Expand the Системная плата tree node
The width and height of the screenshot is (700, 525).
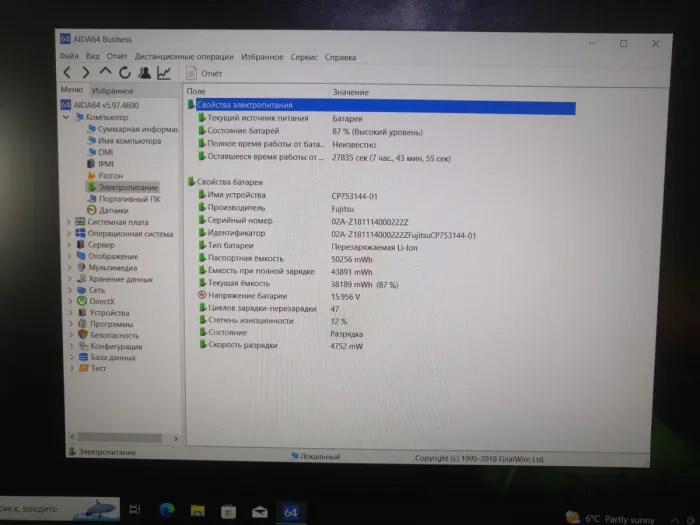tap(69, 222)
